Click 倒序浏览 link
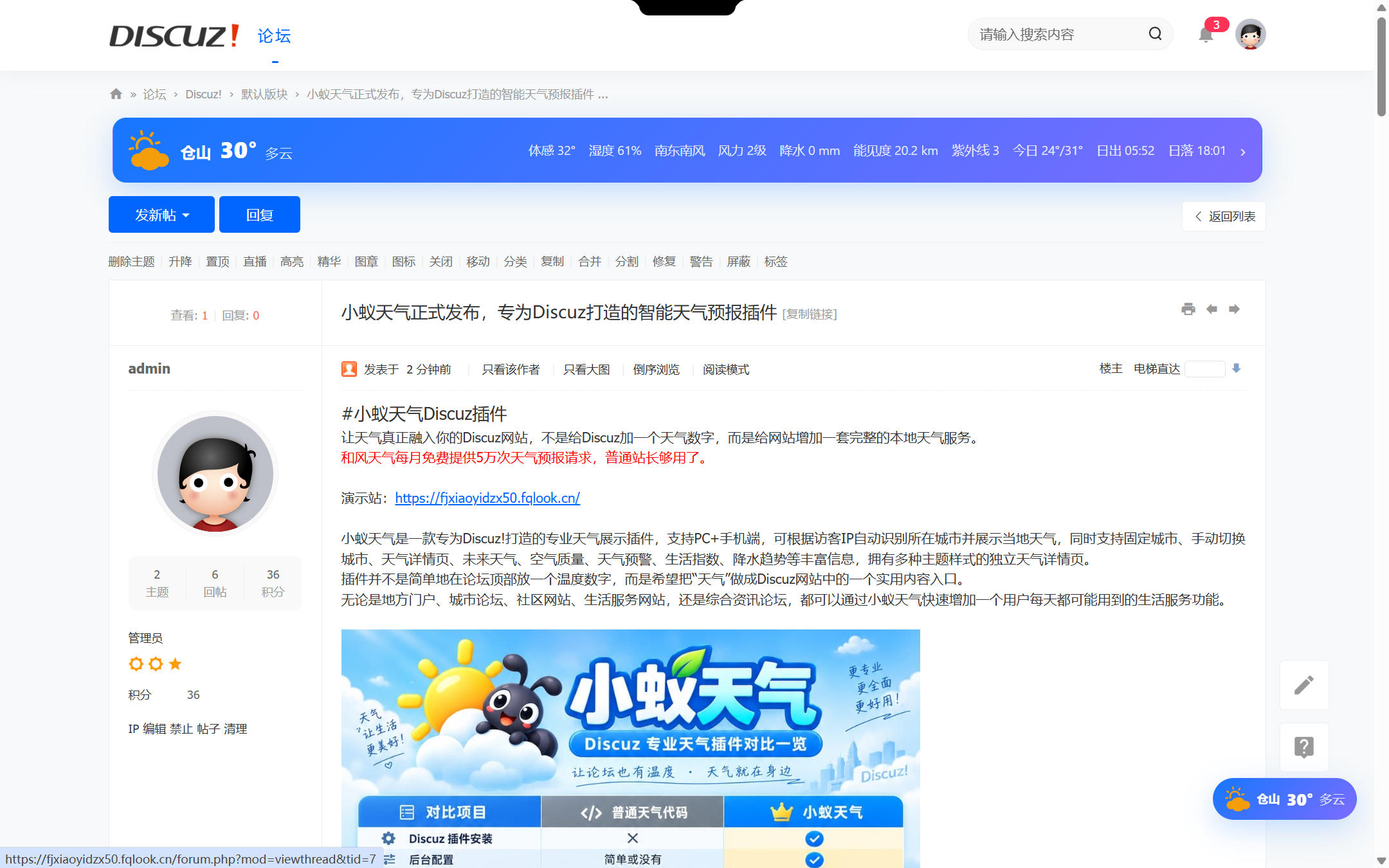 [x=656, y=370]
